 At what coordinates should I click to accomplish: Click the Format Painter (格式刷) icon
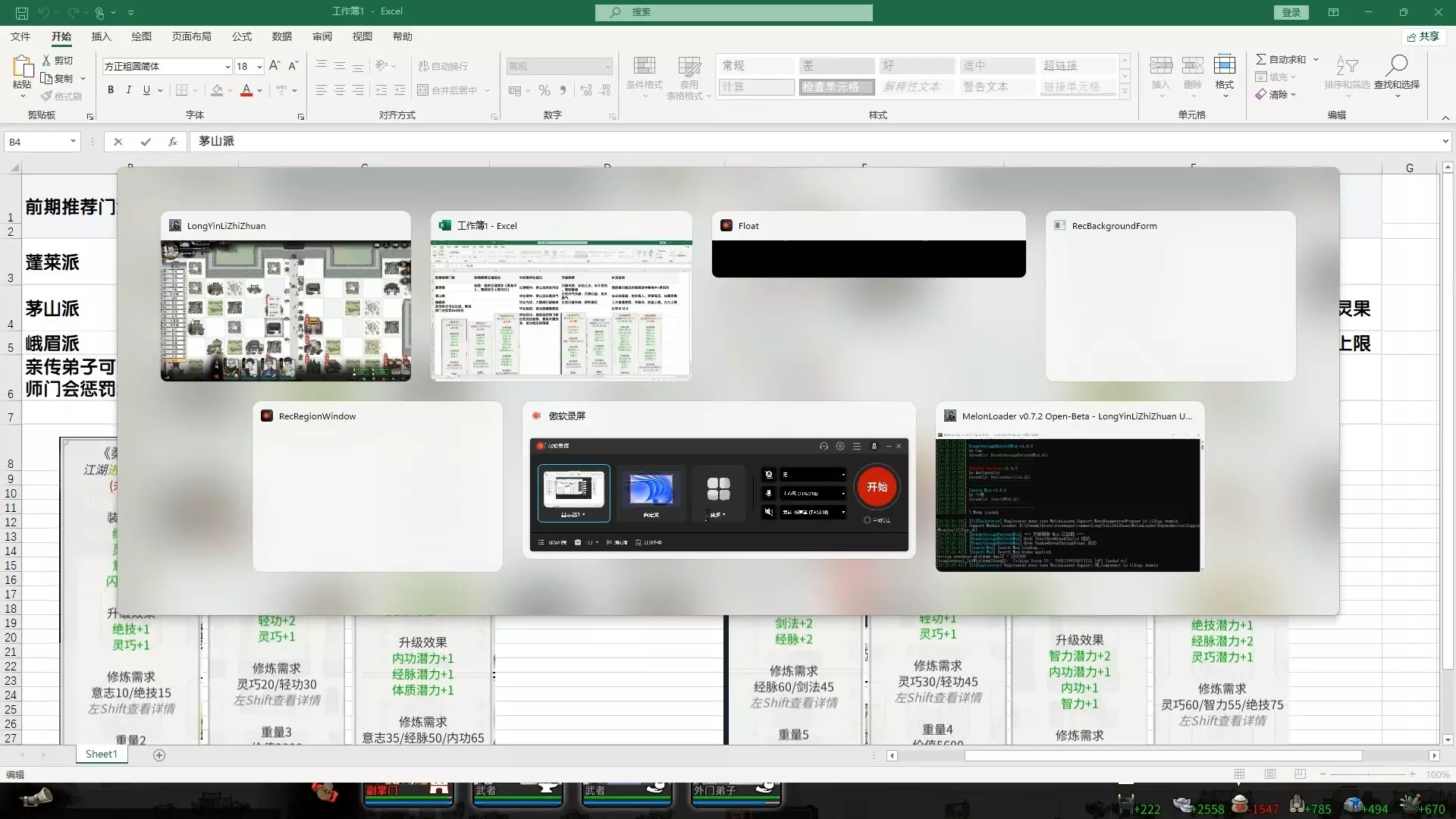47,96
